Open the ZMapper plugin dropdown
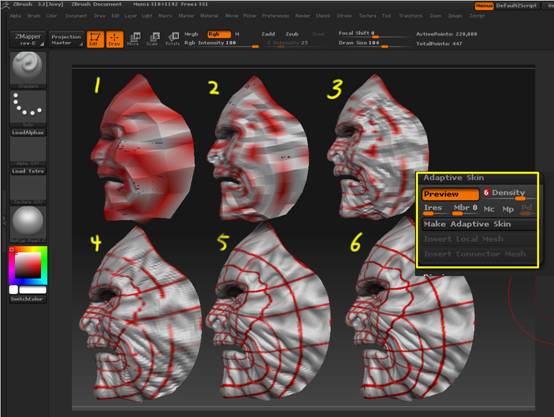554x417 pixels. pyautogui.click(x=28, y=39)
